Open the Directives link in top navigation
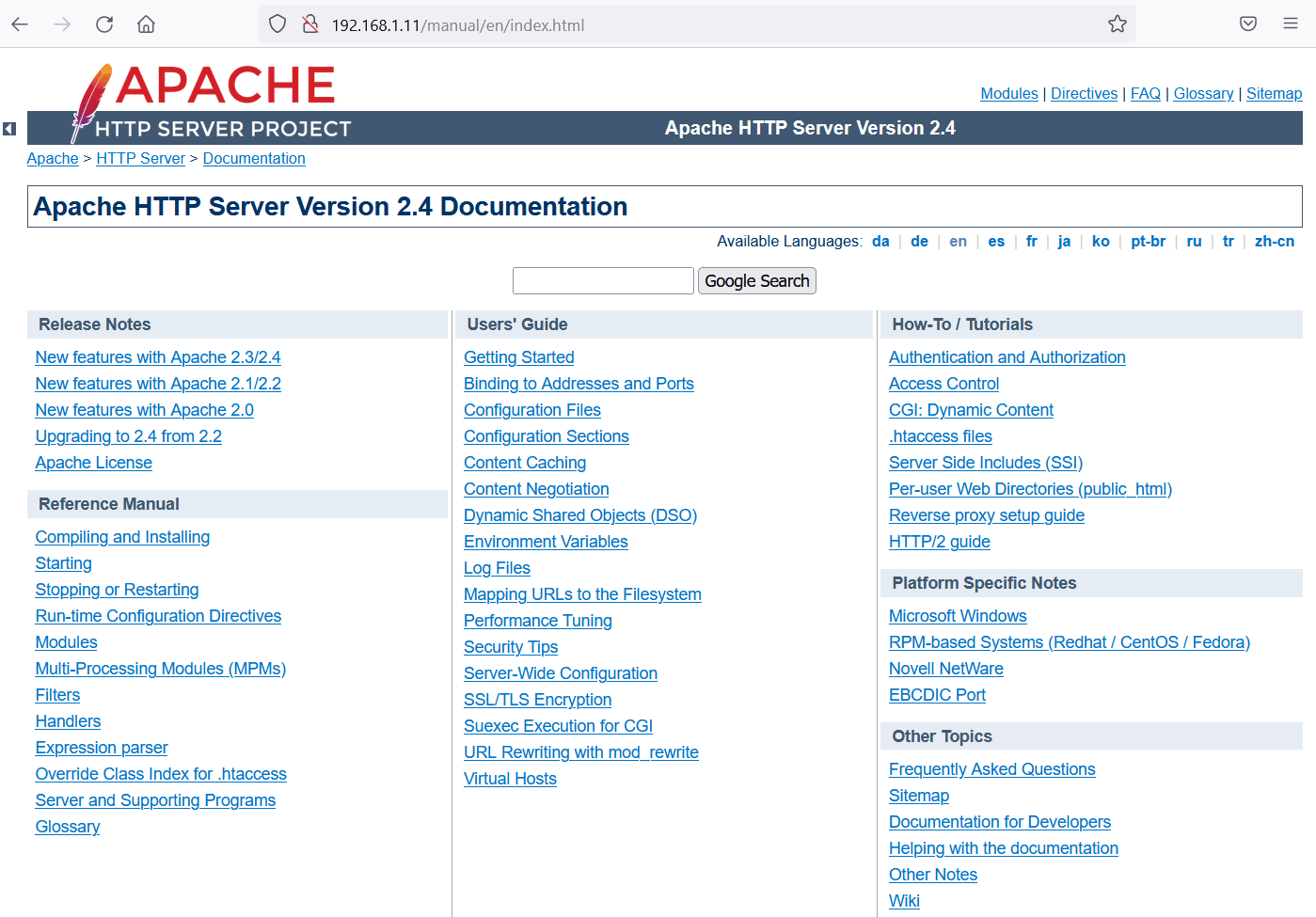The image size is (1316, 917). pos(1084,94)
